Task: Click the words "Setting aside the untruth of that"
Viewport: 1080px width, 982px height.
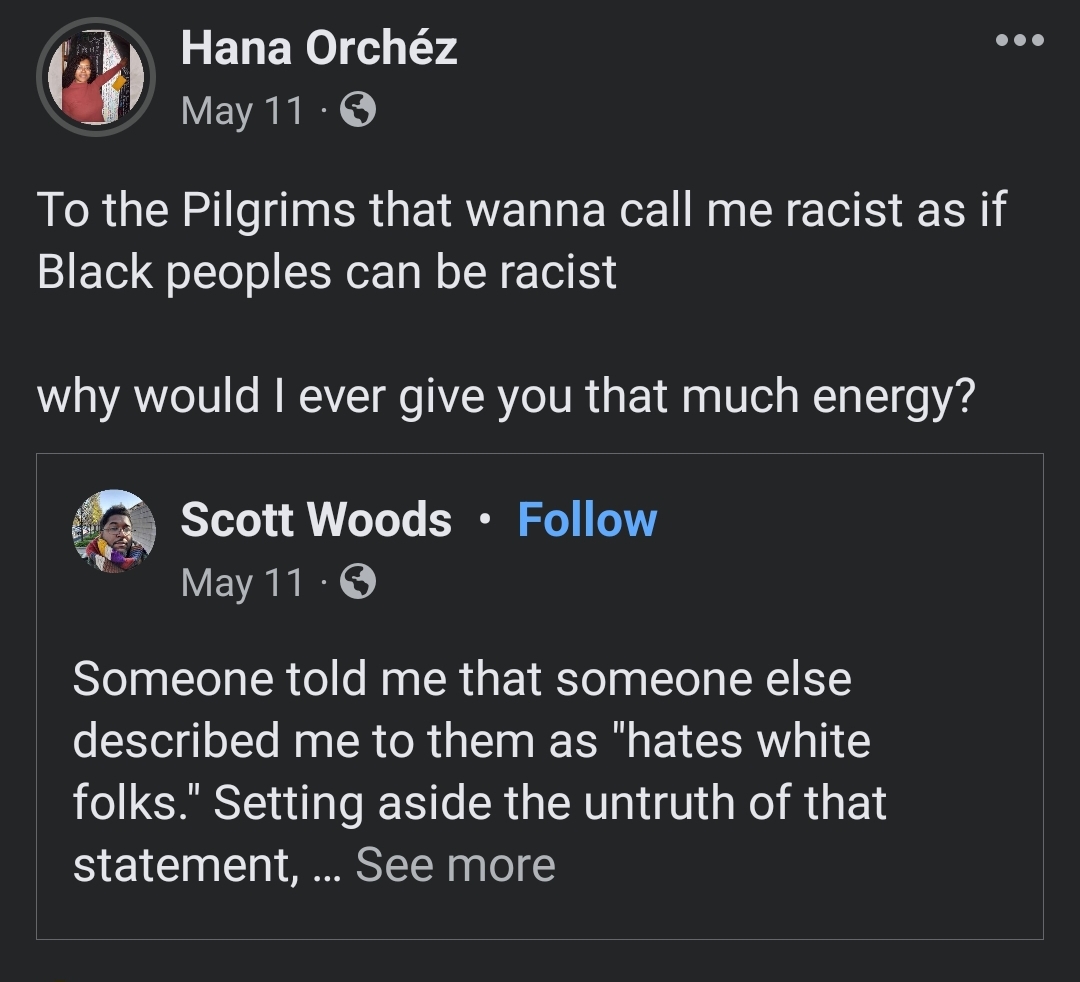Action: (550, 803)
